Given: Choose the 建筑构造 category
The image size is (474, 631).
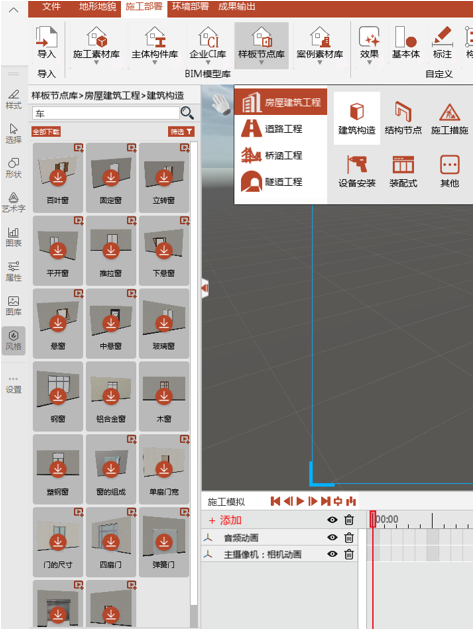Looking at the screenshot, I should pyautogui.click(x=357, y=118).
